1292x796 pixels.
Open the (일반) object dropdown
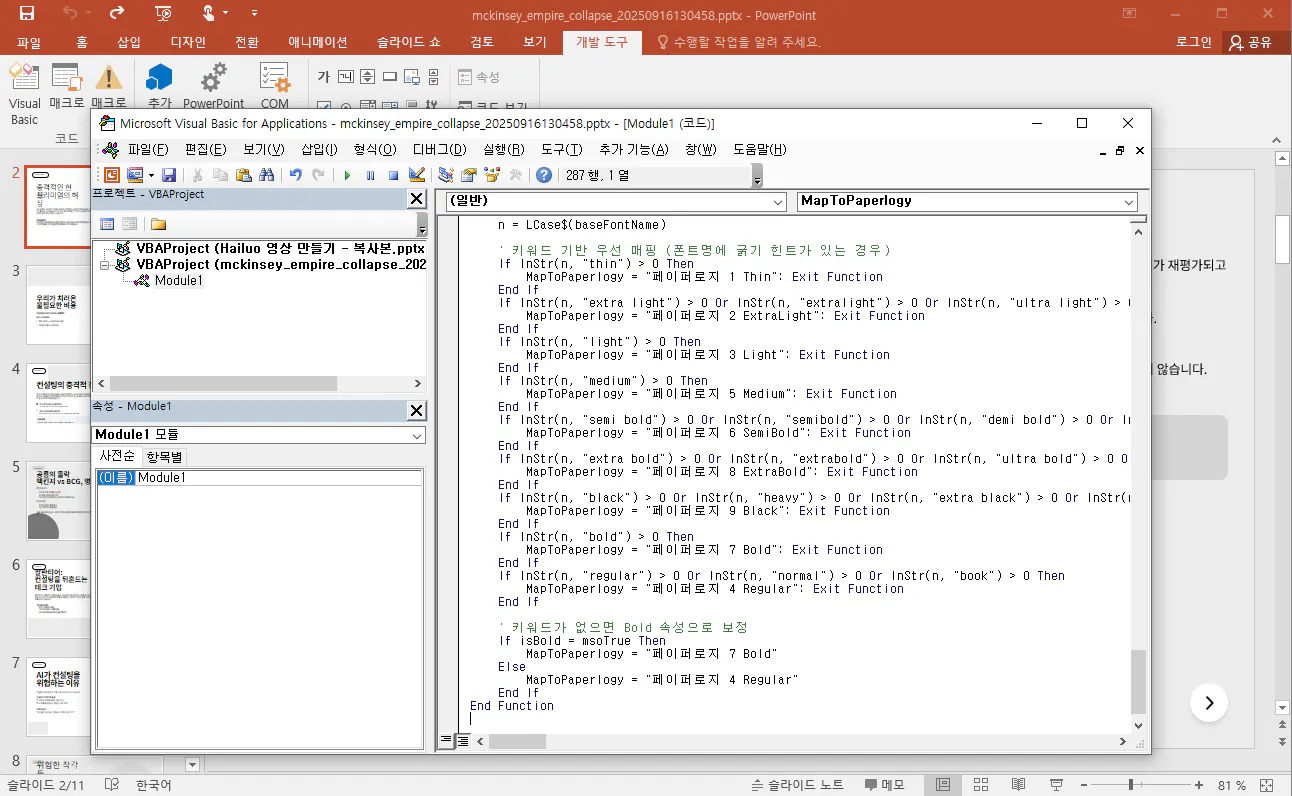[778, 201]
